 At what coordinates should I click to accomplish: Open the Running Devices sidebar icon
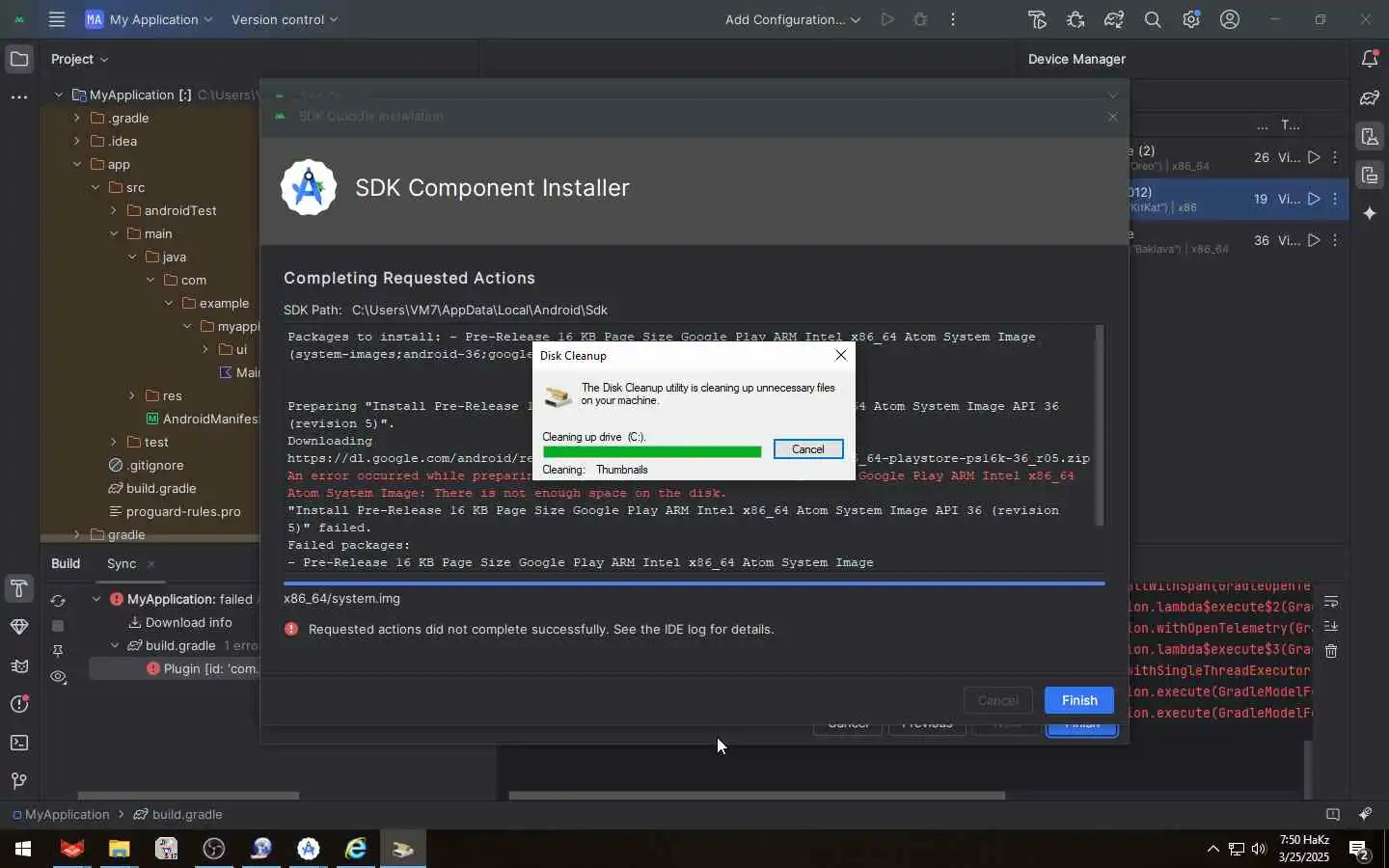pyautogui.click(x=1370, y=175)
